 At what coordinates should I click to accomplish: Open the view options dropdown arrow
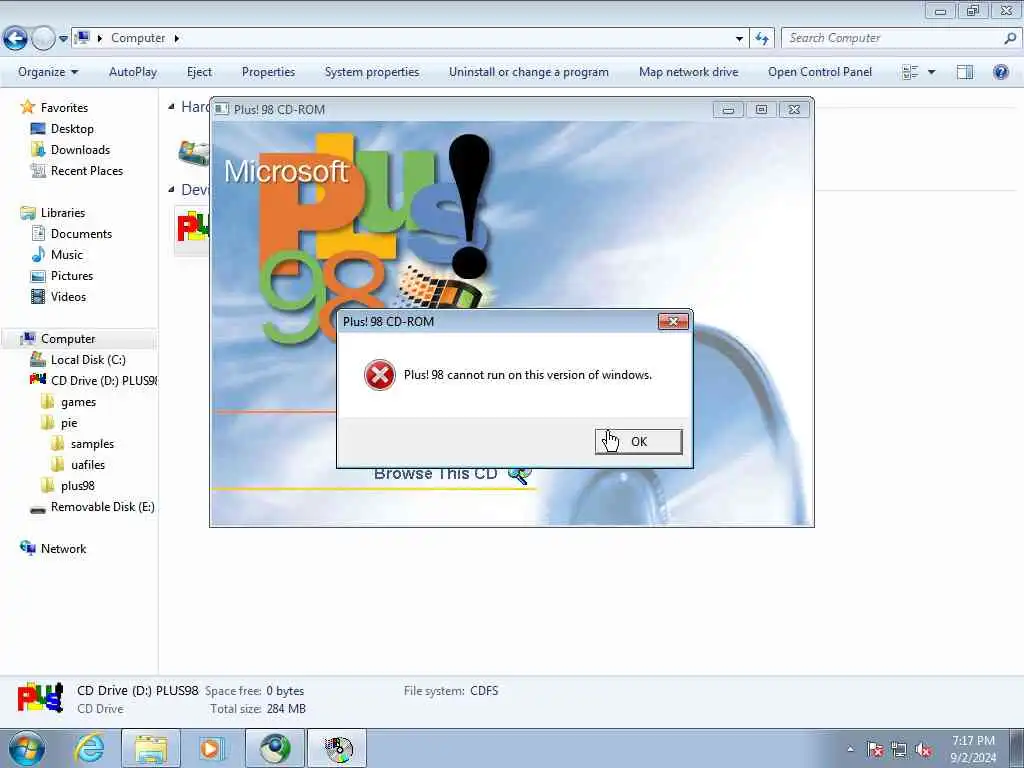point(931,72)
